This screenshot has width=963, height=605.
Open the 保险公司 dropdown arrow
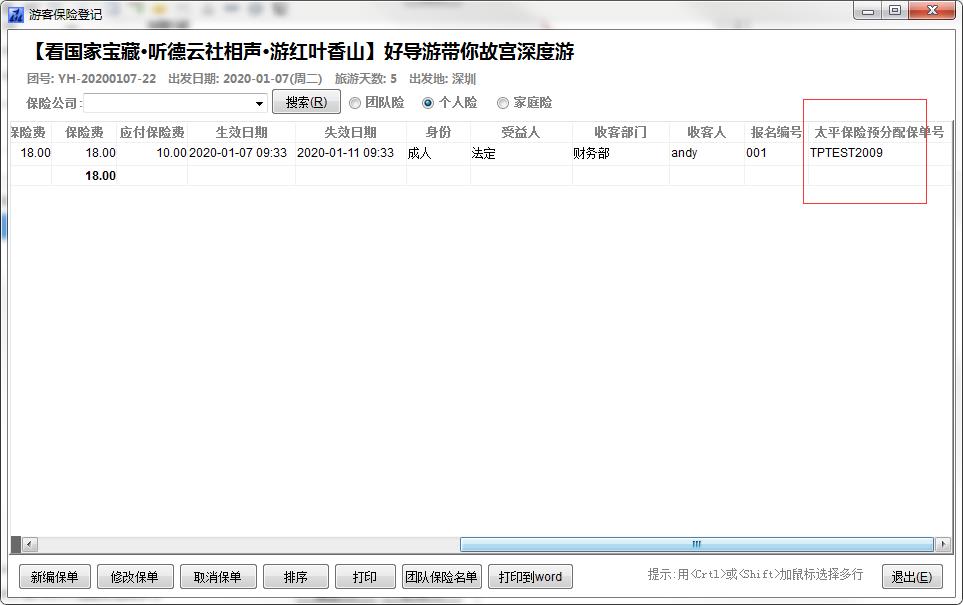(x=259, y=103)
